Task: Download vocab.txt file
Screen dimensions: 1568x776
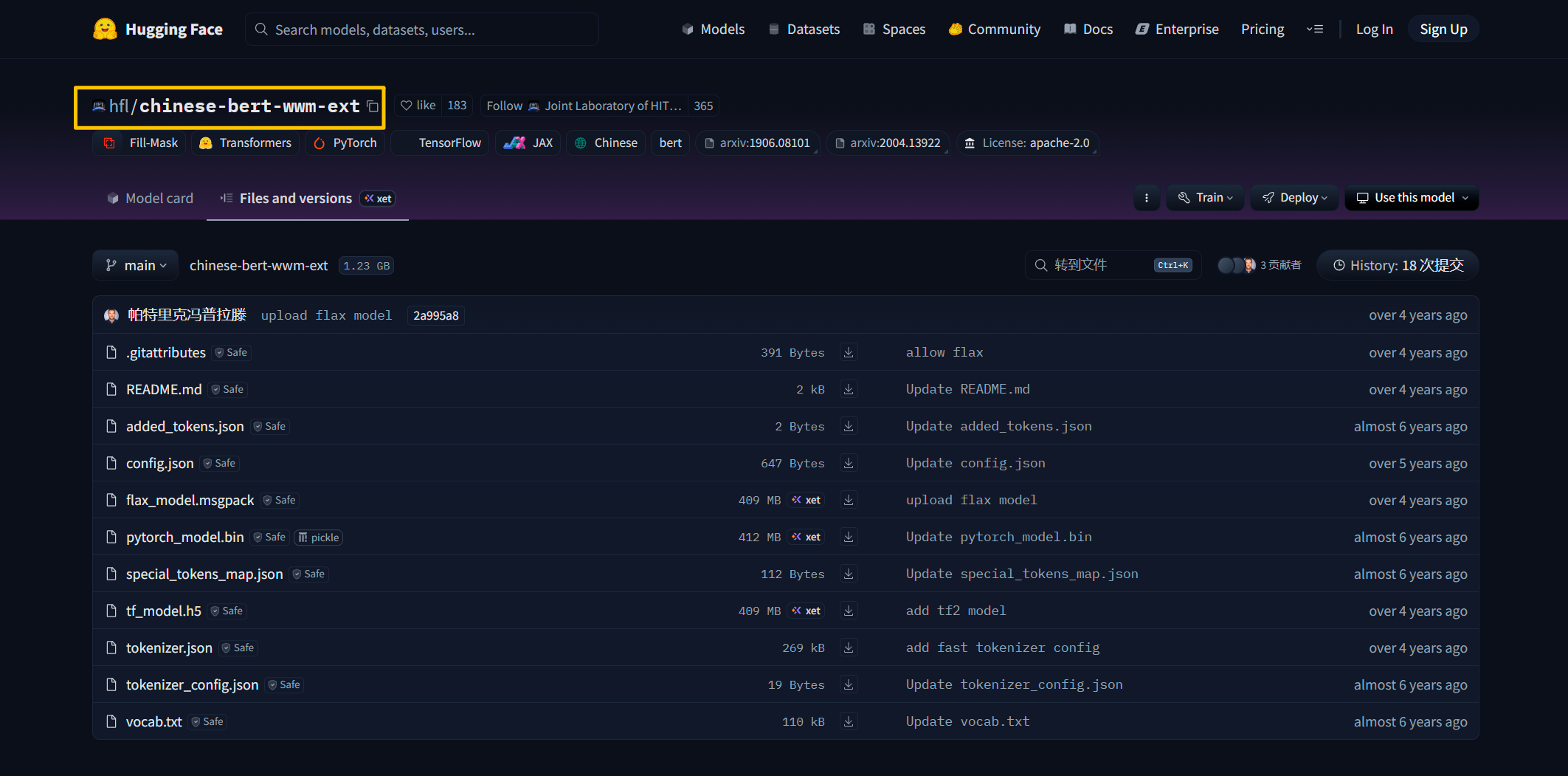Action: pyautogui.click(x=849, y=721)
